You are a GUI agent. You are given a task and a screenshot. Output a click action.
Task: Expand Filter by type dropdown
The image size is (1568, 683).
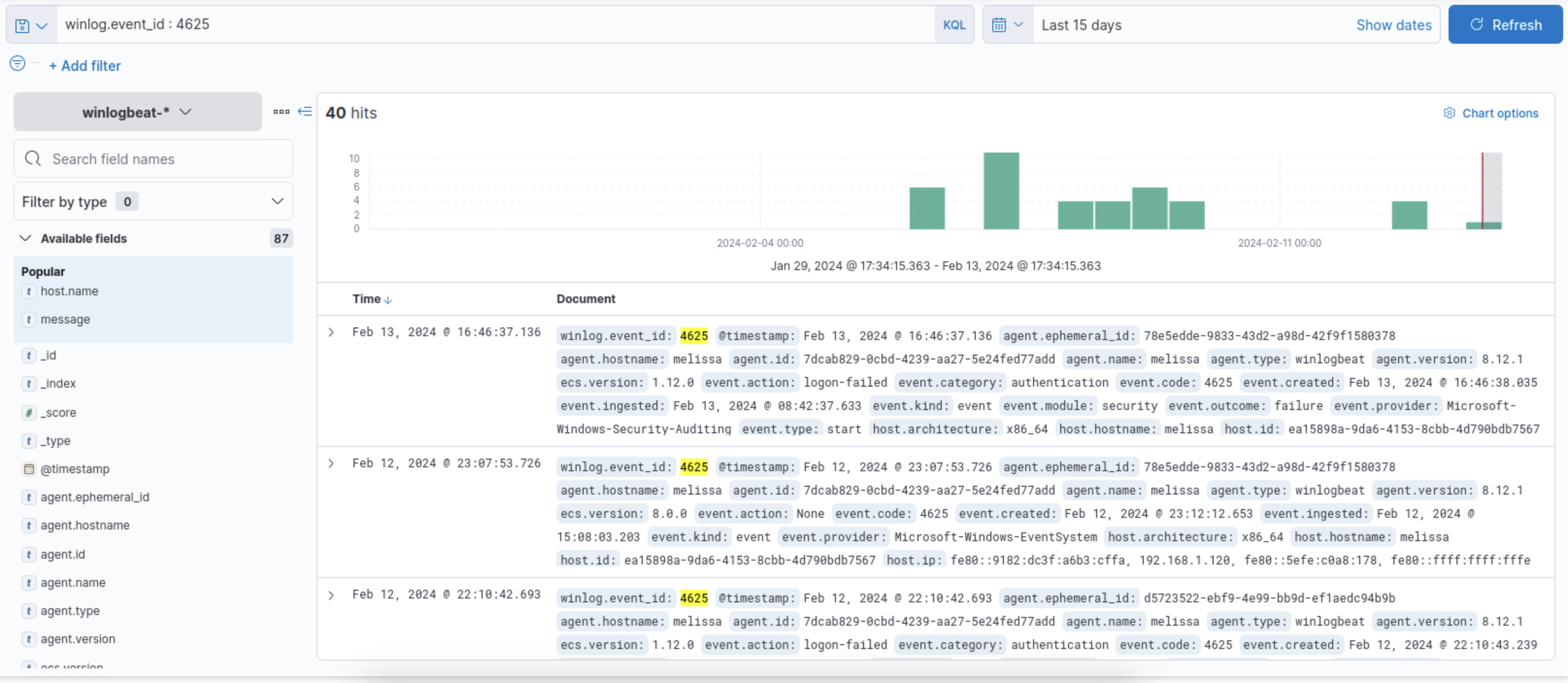click(153, 202)
